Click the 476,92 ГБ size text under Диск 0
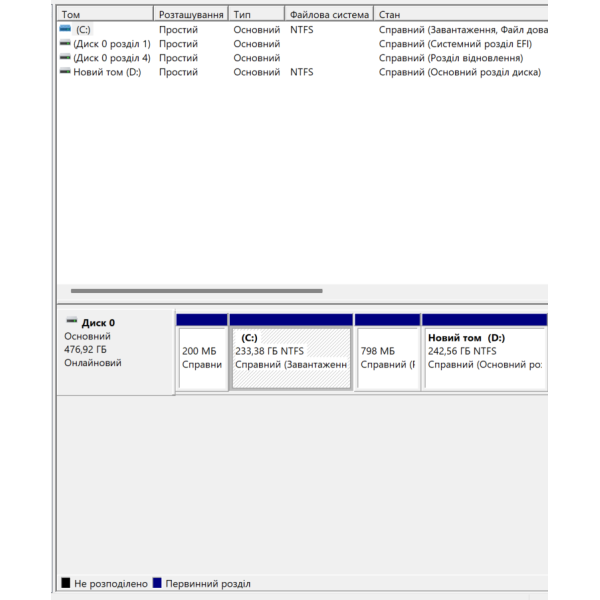Image resolution: width=600 pixels, height=600 pixels. 85,349
